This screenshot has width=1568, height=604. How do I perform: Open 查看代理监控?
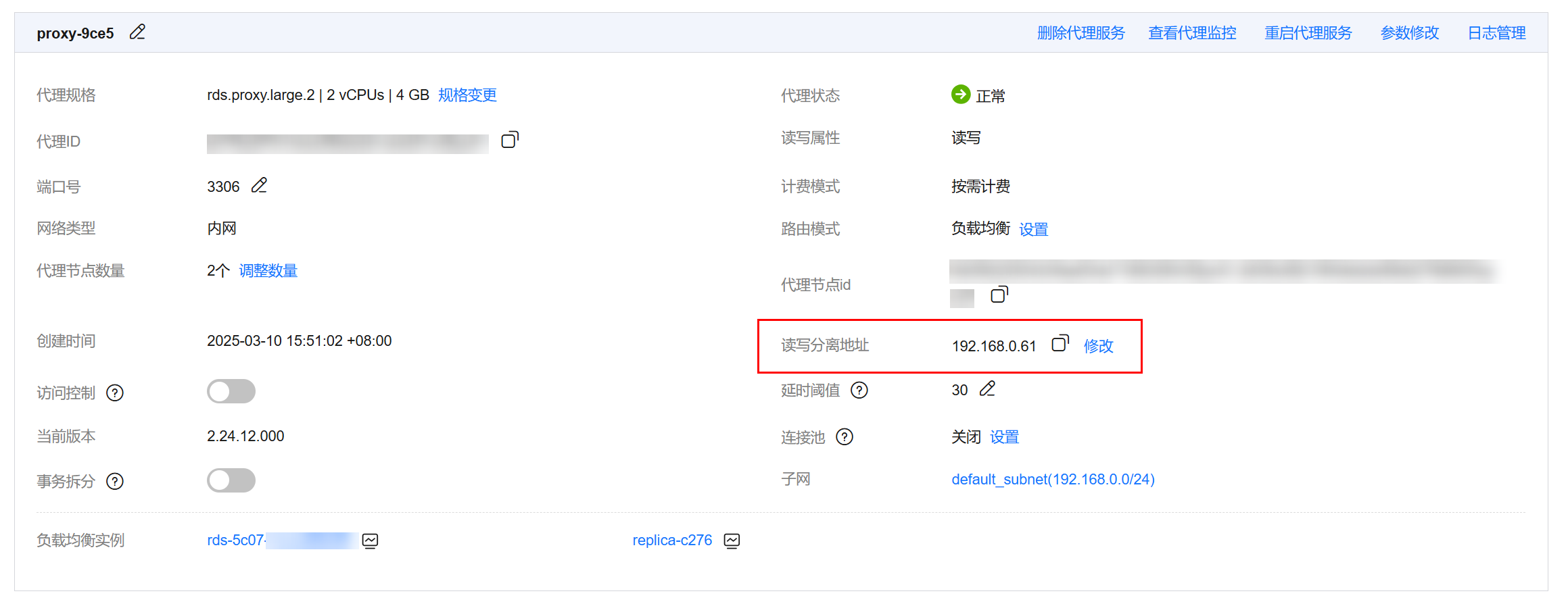coord(1192,33)
